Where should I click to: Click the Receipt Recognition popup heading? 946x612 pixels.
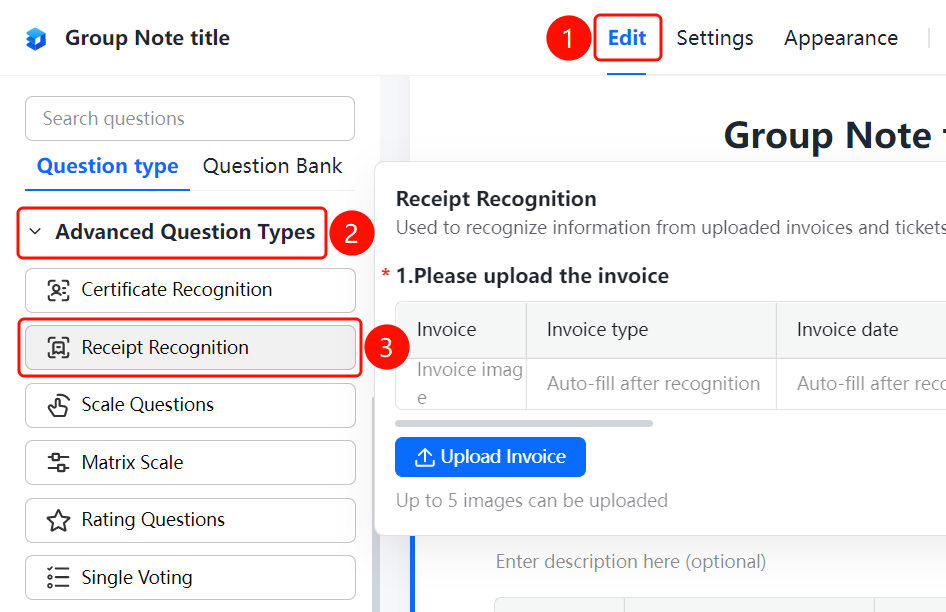(x=496, y=199)
